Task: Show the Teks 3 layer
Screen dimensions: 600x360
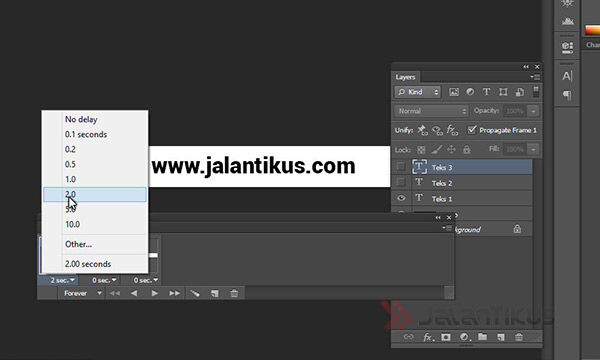Action: pyautogui.click(x=401, y=166)
